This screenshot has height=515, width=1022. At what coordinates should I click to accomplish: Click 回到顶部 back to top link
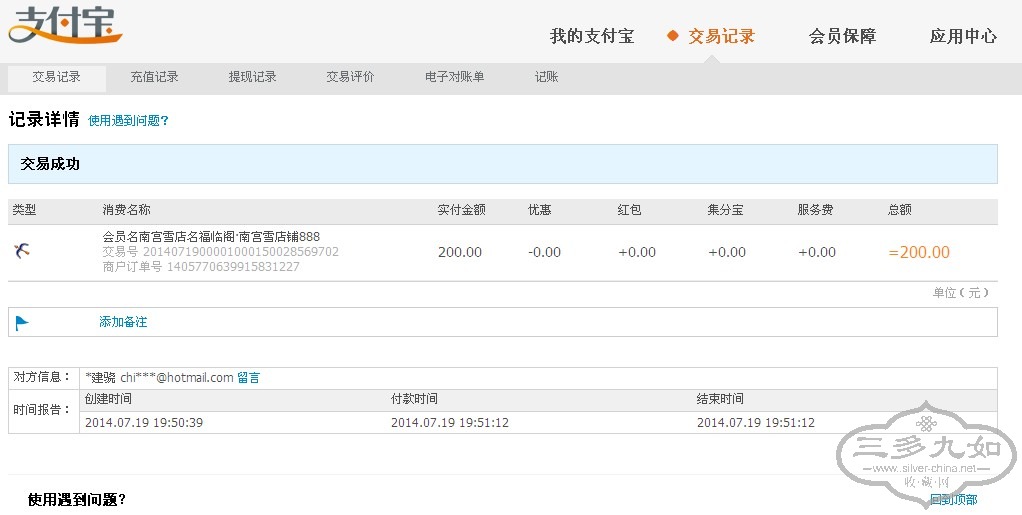coord(952,499)
